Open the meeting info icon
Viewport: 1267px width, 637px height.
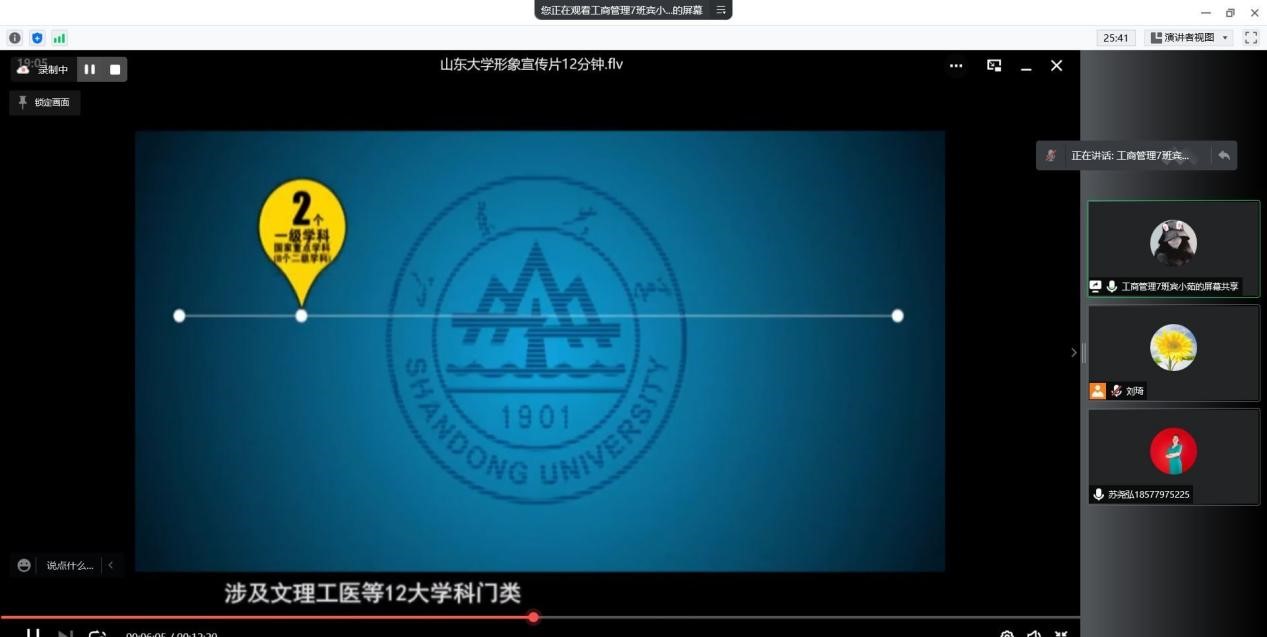[15, 38]
